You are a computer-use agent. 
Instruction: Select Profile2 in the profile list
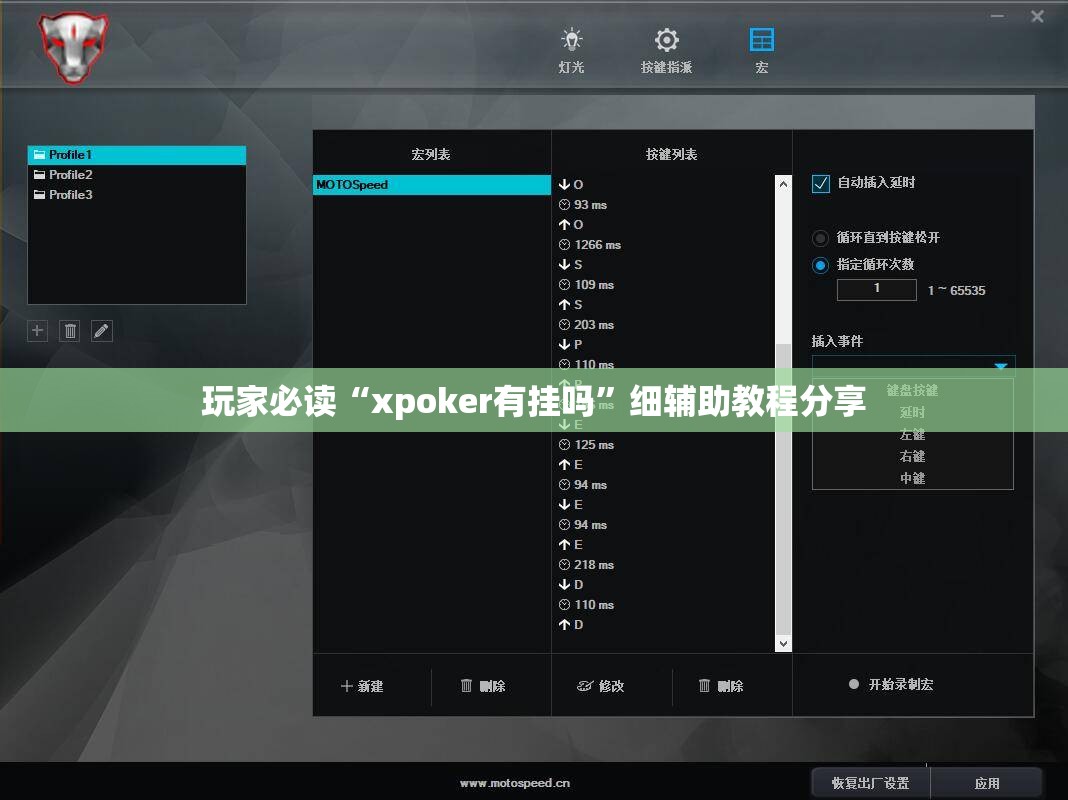click(136, 175)
